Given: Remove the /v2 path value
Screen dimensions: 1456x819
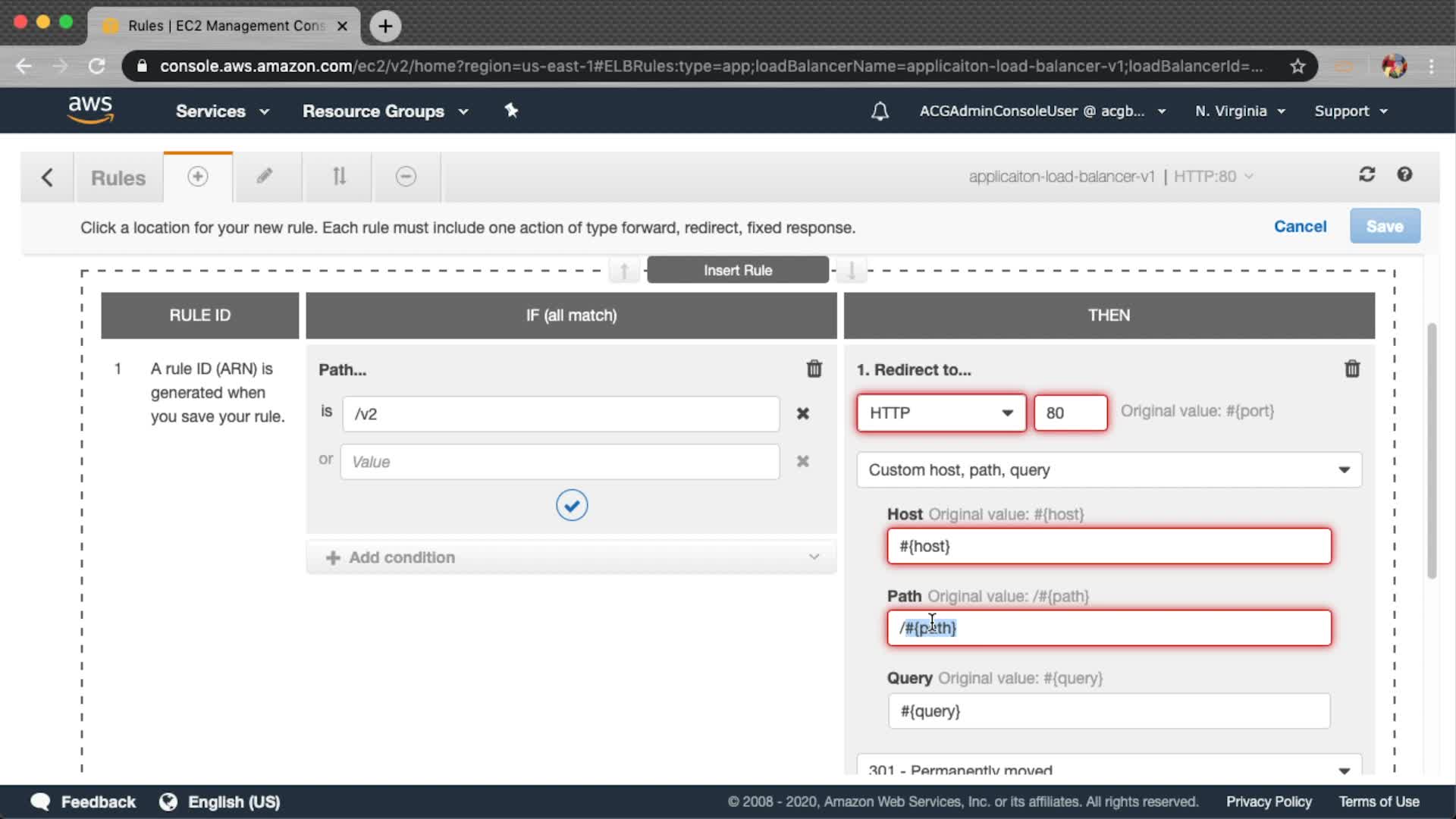Looking at the screenshot, I should 802,414.
